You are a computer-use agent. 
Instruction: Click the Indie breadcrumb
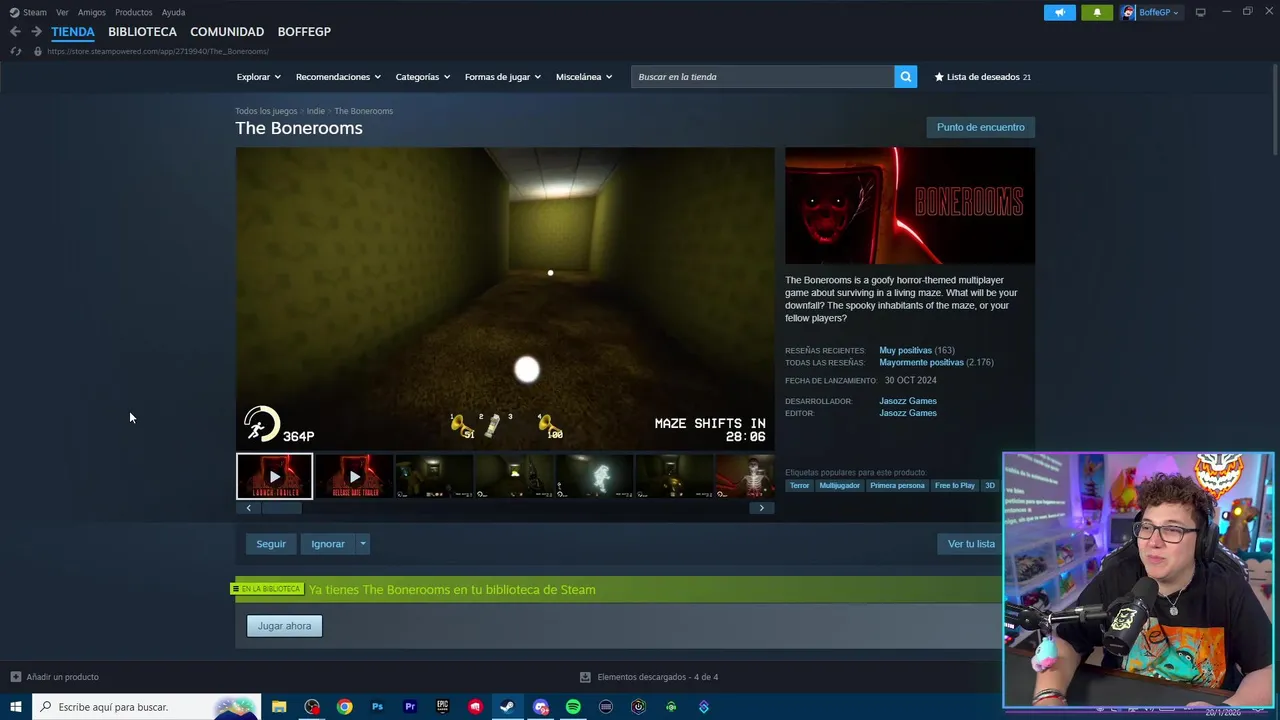pyautogui.click(x=316, y=111)
